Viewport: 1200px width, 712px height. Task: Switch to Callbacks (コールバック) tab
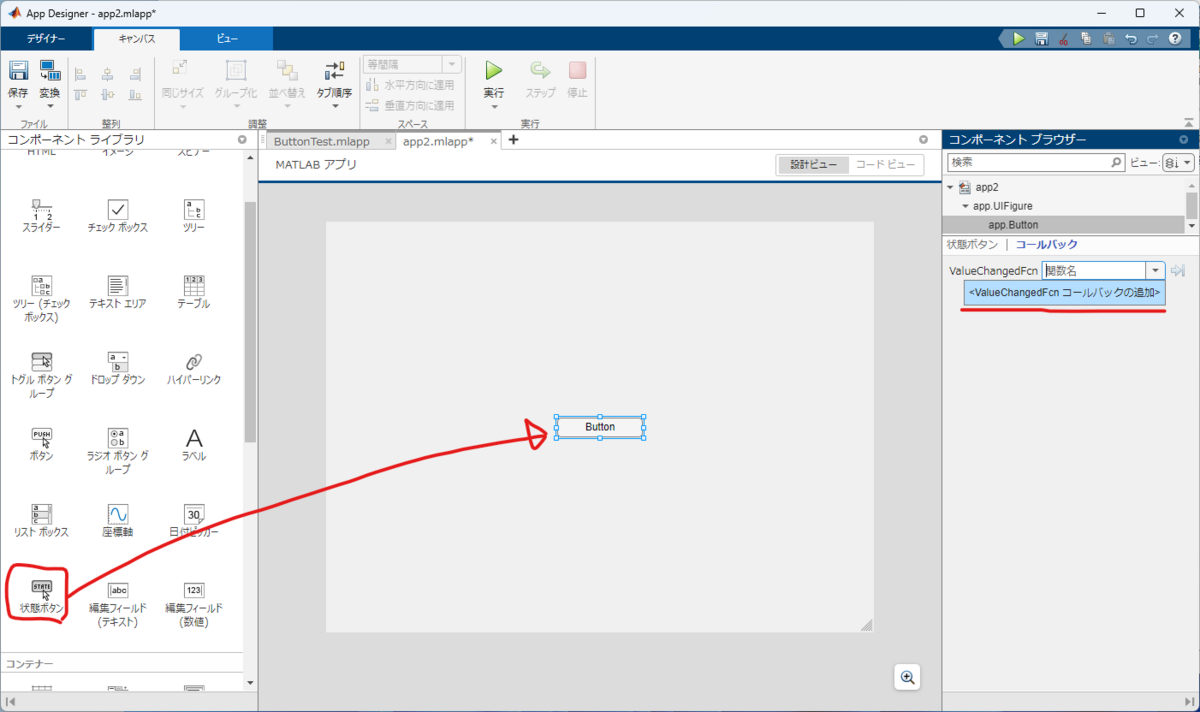pyautogui.click(x=1046, y=244)
